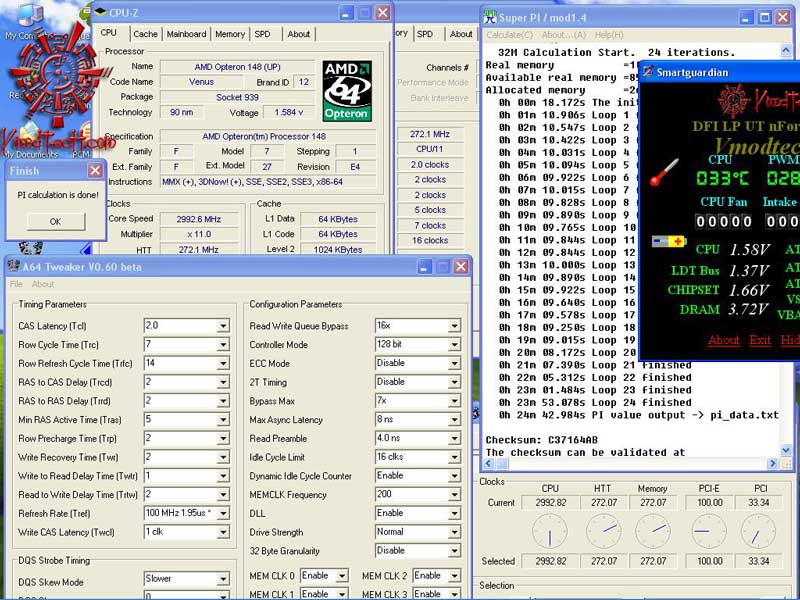Screen dimensions: 800x600
Task: Expand Read Write Queue Bypass dropdown
Action: coord(454,326)
